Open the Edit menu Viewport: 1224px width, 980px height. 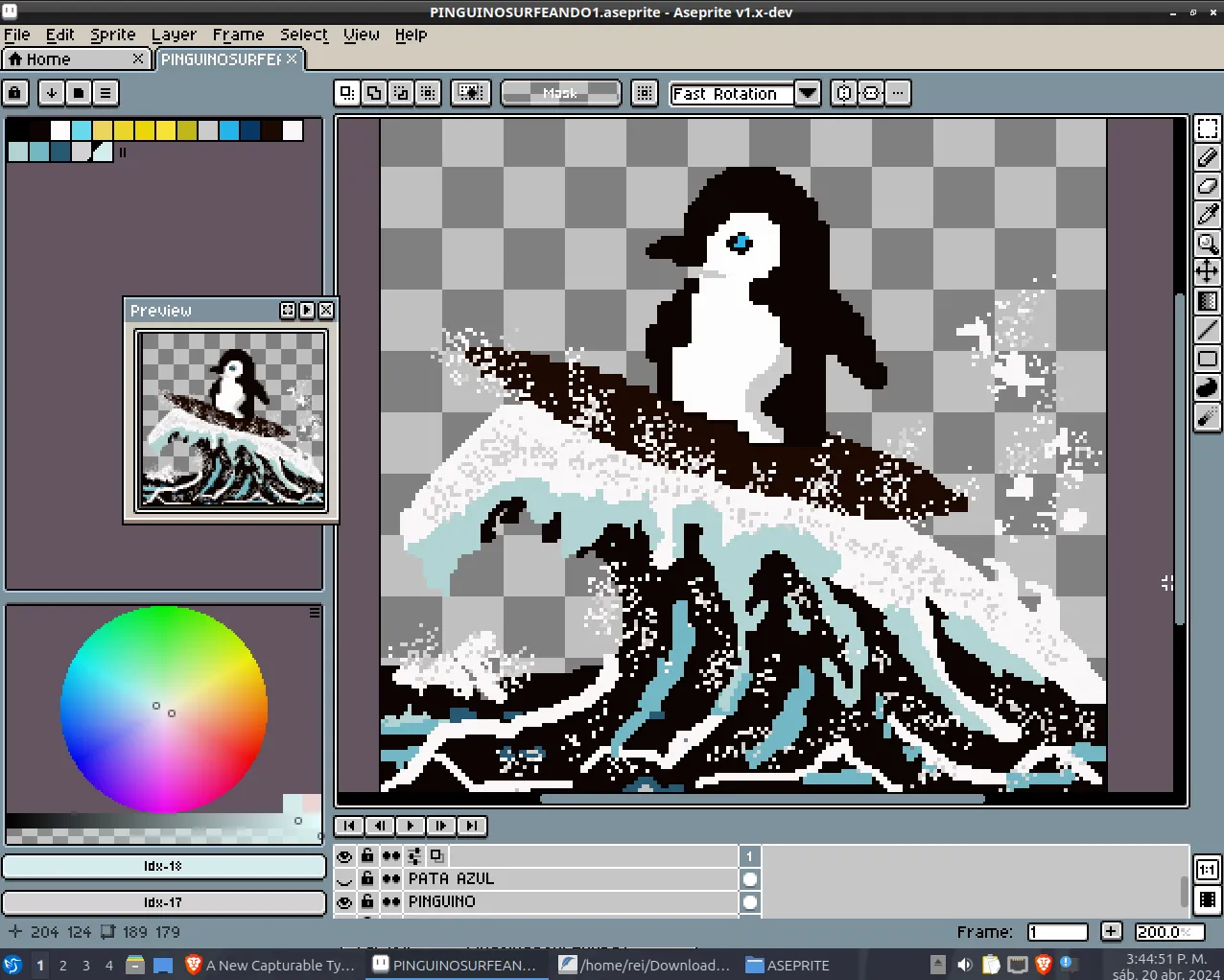click(x=60, y=35)
